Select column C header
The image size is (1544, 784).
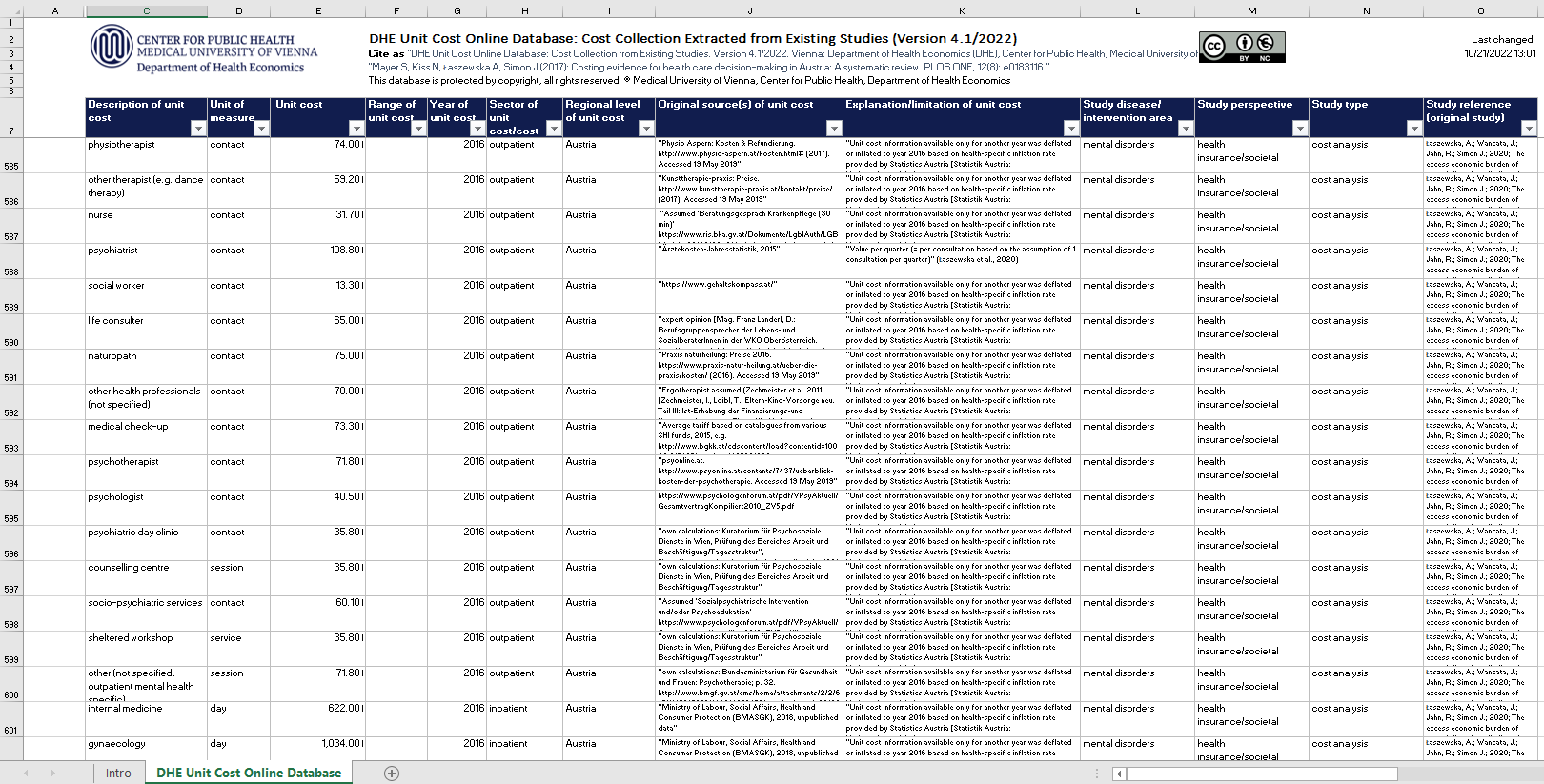pos(146,10)
